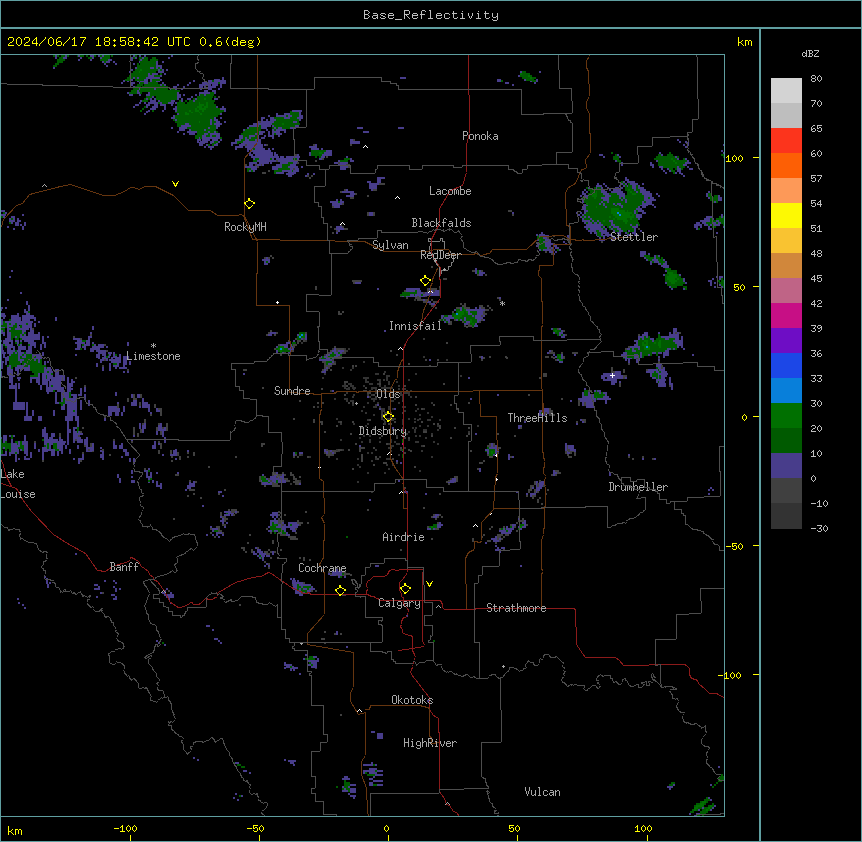This screenshot has width=862, height=842.
Task: Click the Banff label
Action: (x=124, y=567)
